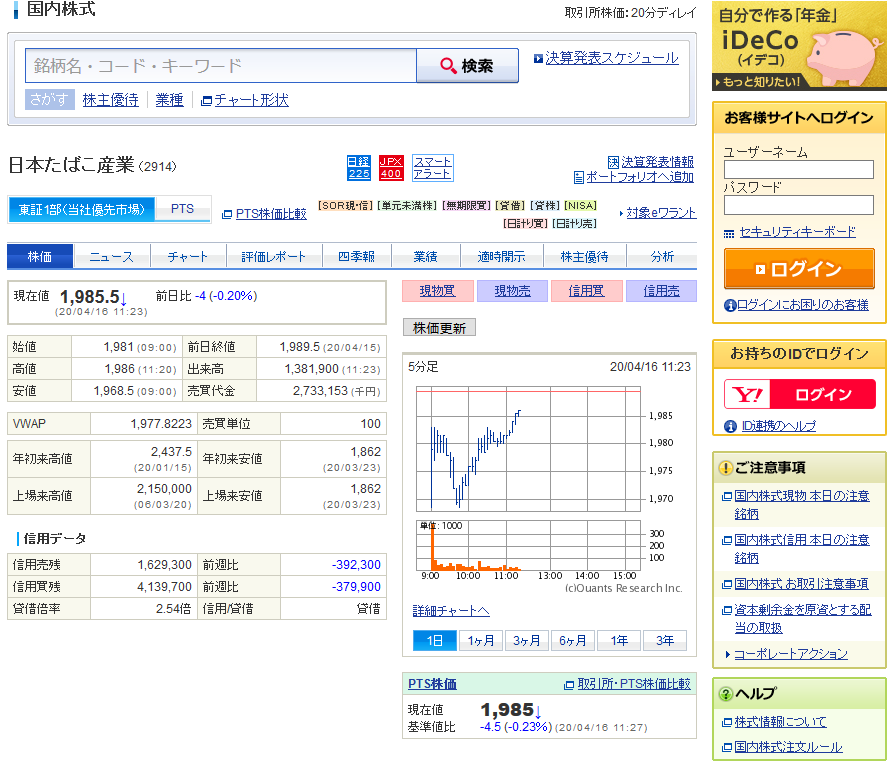
Task: Open 株式情報について help link
Action: pos(780,722)
